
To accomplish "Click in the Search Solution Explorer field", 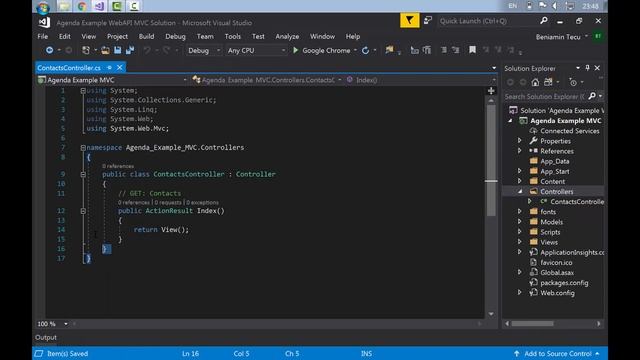I will tap(544, 96).
